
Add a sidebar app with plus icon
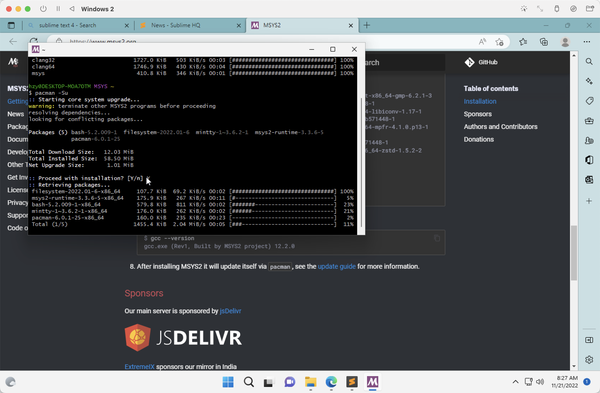(589, 201)
